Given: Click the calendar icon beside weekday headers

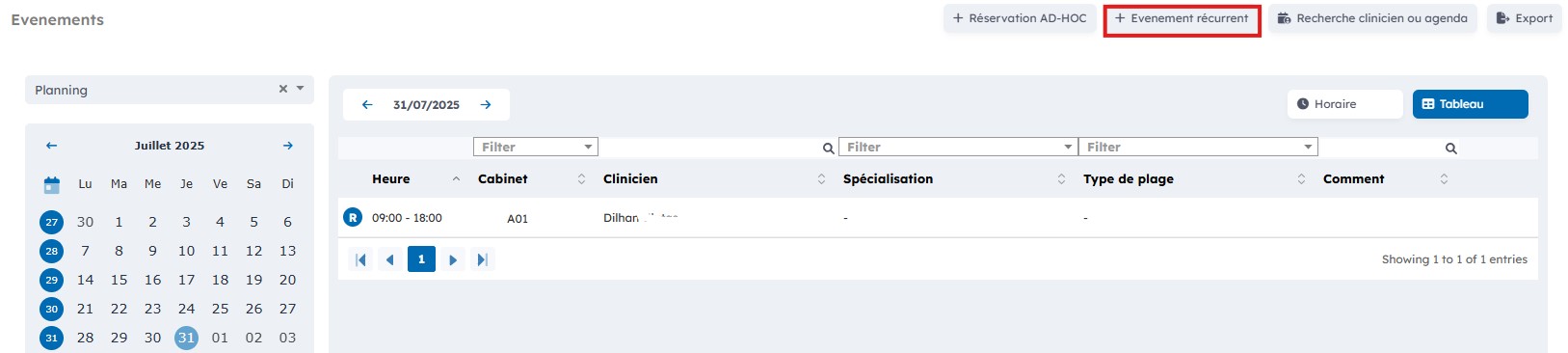Looking at the screenshot, I should click(52, 184).
